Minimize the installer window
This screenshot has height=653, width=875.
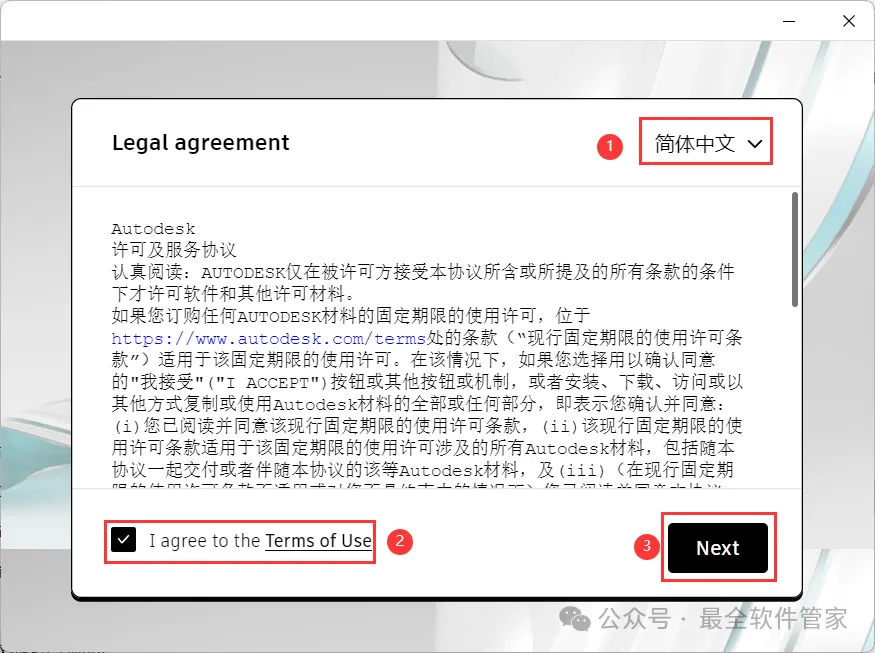(789, 21)
